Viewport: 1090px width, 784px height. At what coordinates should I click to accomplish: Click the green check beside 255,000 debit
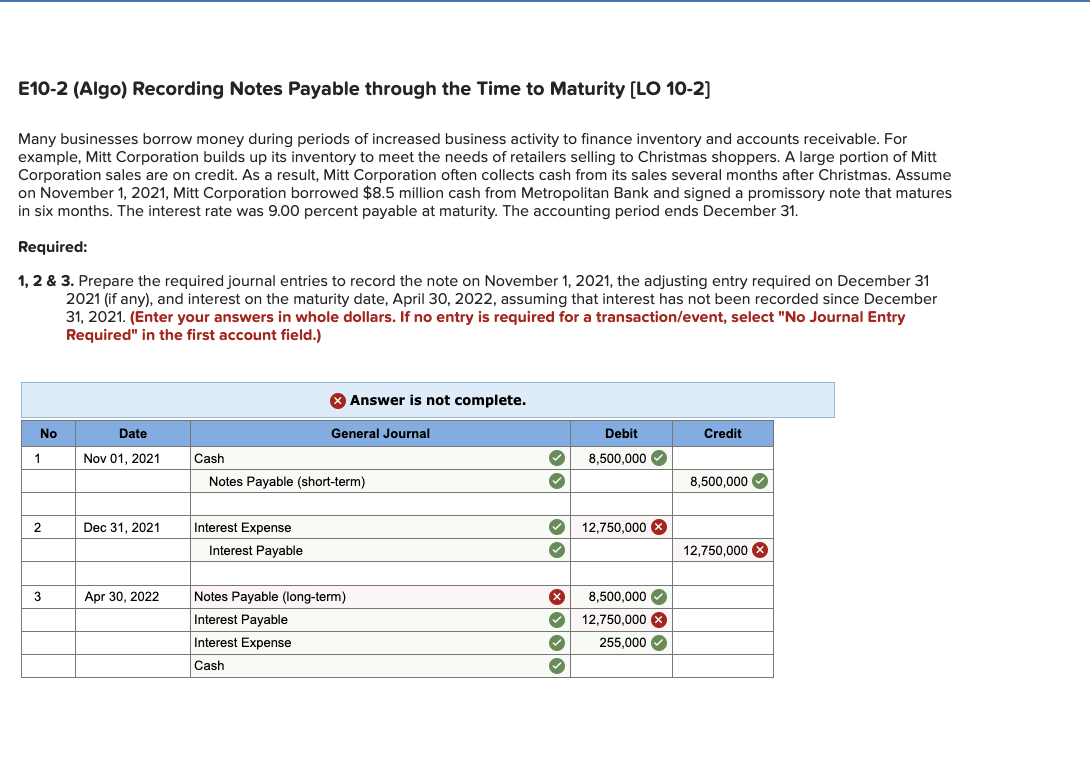coord(658,642)
